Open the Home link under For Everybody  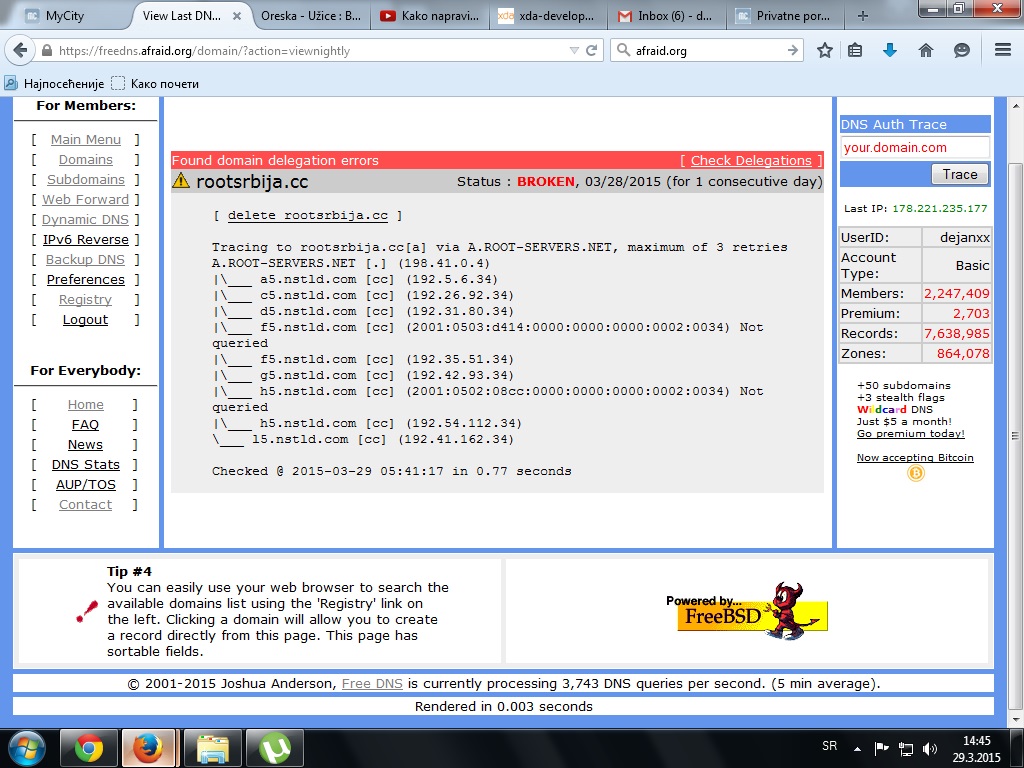point(86,404)
